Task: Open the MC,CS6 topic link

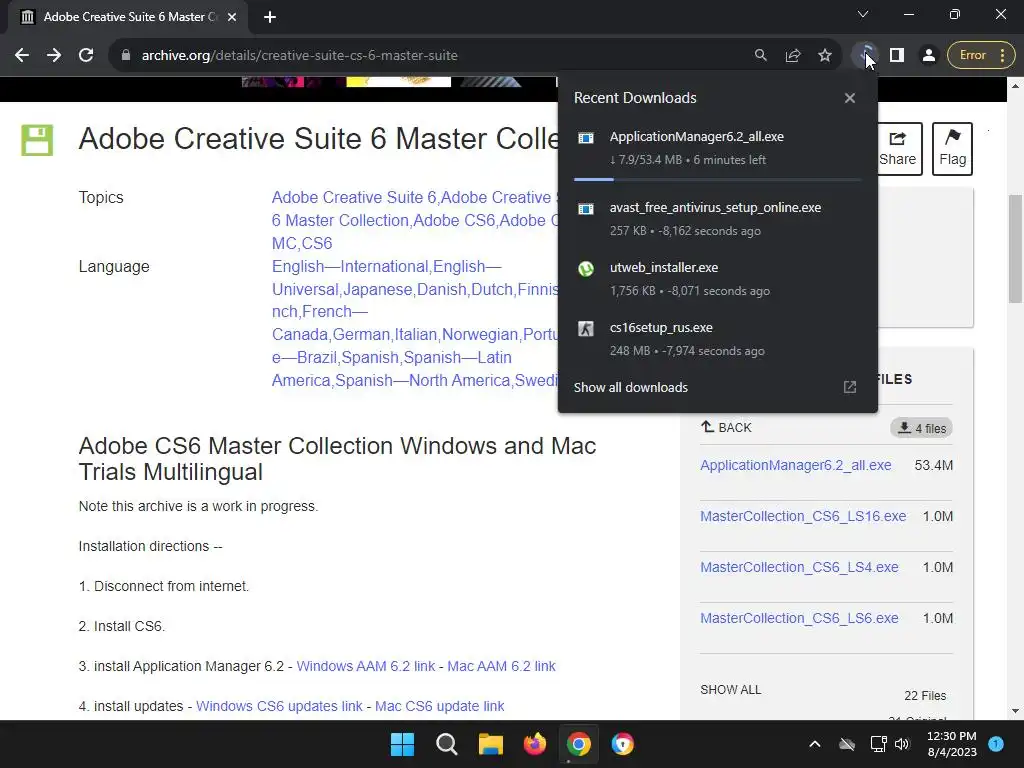Action: [302, 243]
